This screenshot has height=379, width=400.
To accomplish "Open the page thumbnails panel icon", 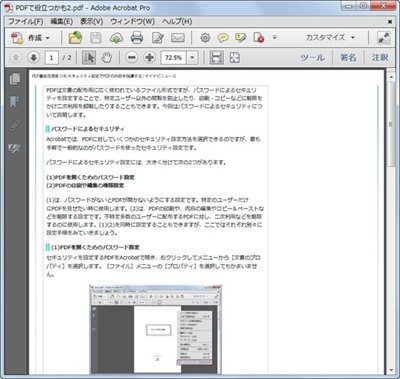I will pyautogui.click(x=15, y=79).
